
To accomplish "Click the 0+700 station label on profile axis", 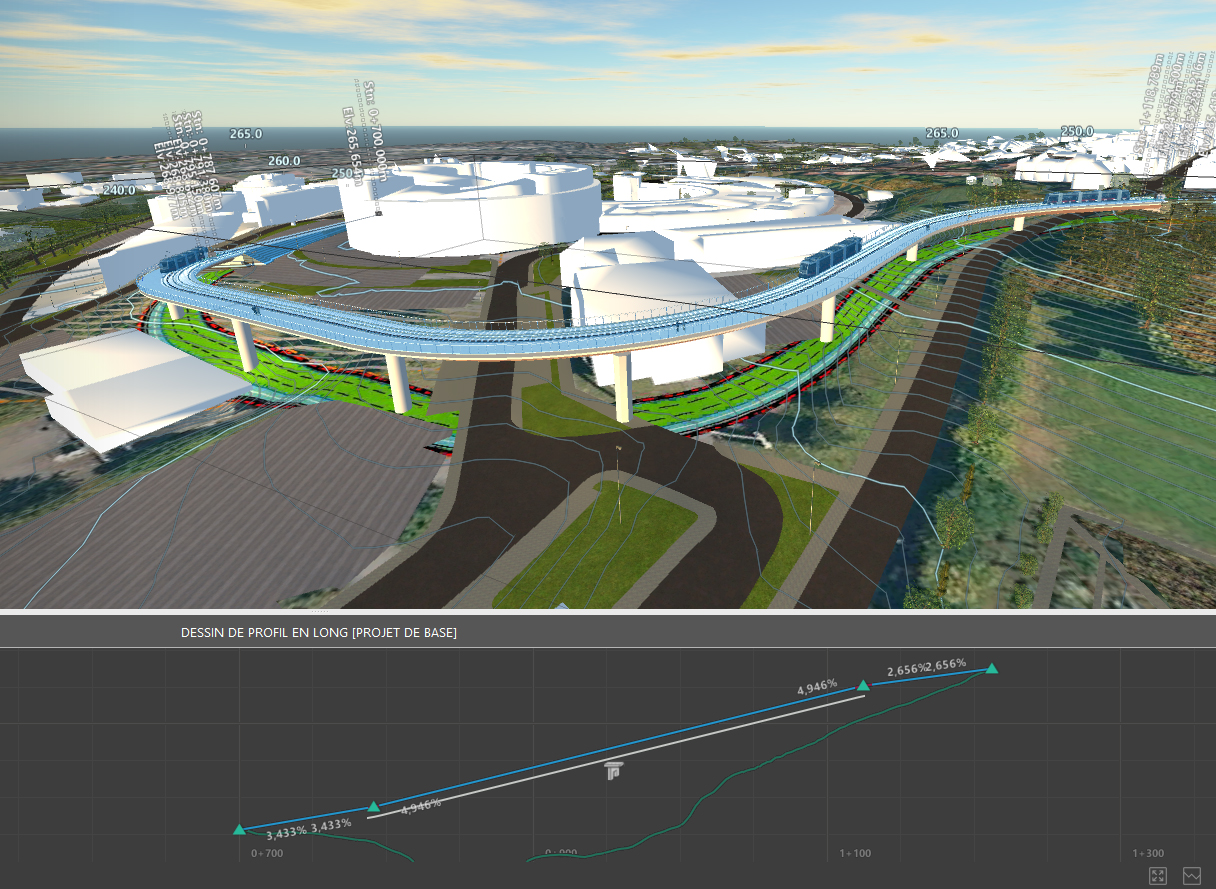I will pos(267,853).
